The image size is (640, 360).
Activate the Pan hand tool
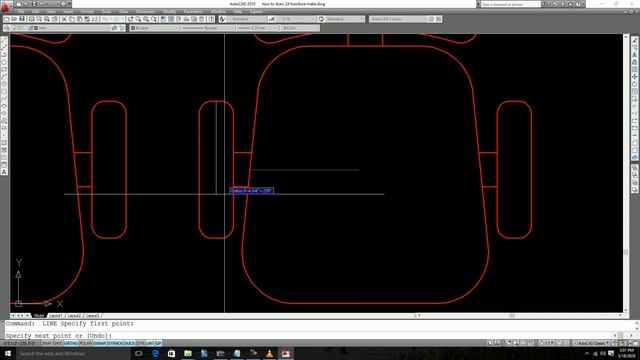tap(130, 19)
